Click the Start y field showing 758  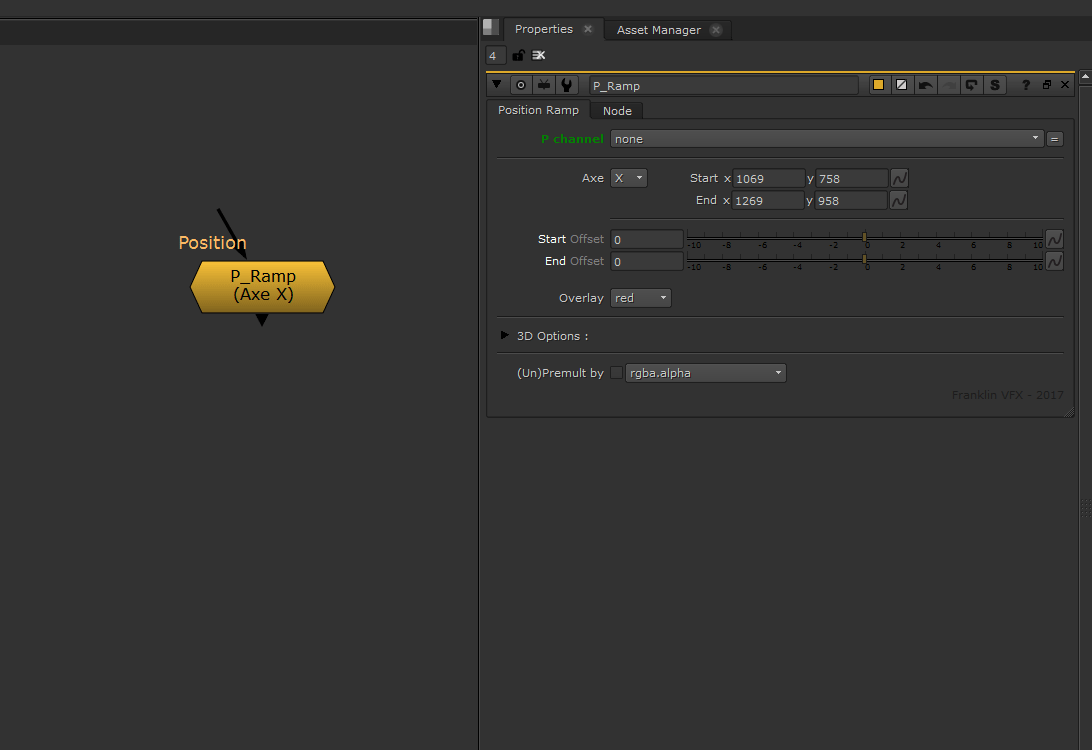click(852, 178)
